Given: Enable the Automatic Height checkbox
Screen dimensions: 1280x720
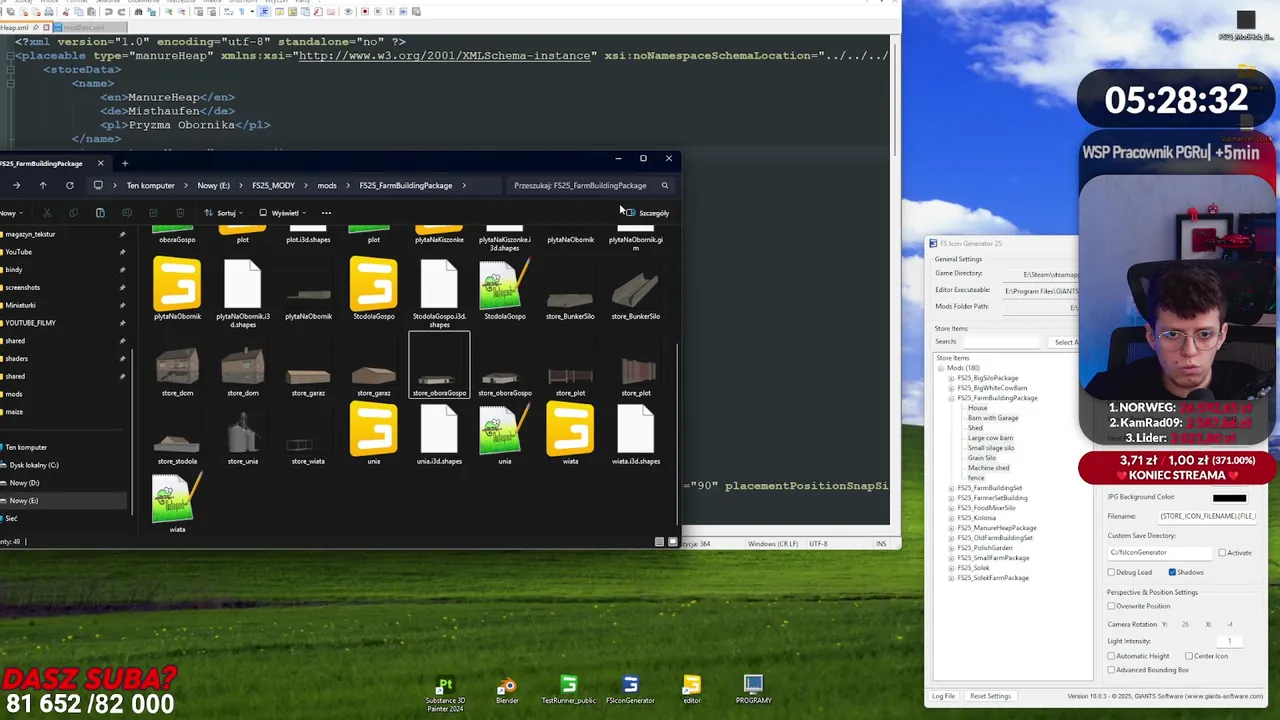Looking at the screenshot, I should point(1111,656).
